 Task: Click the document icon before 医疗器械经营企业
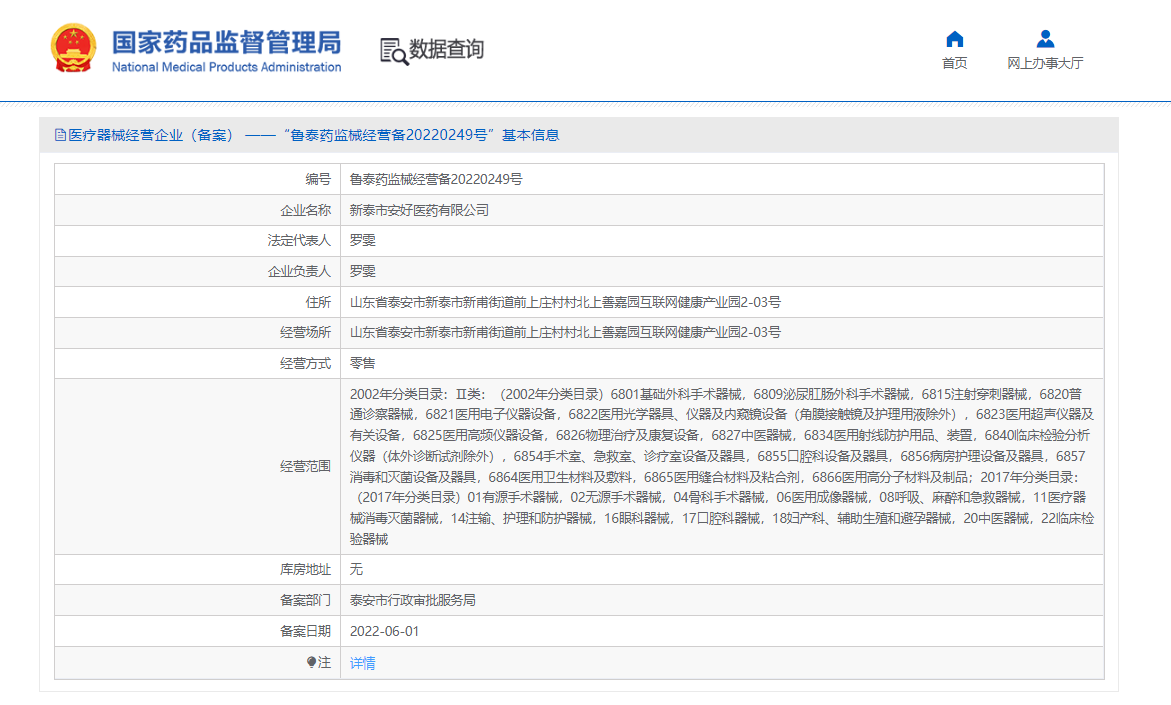(60, 135)
